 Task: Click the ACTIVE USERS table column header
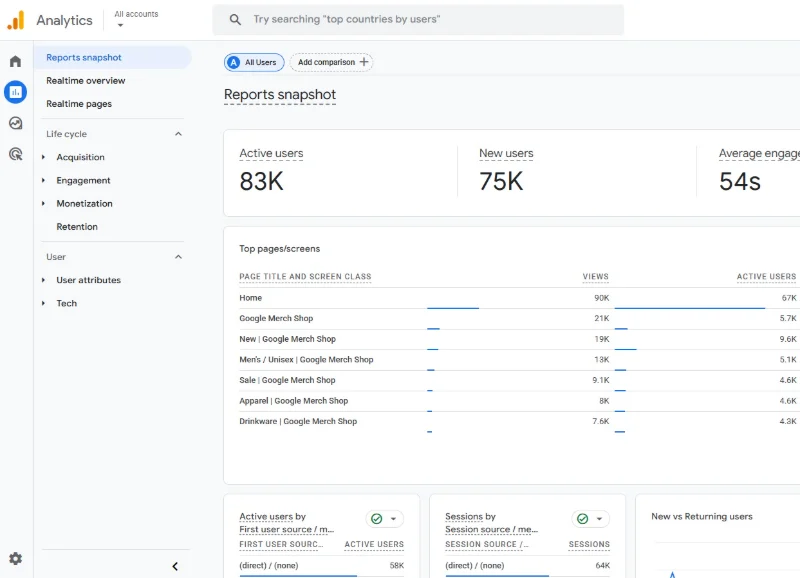[x=766, y=277]
